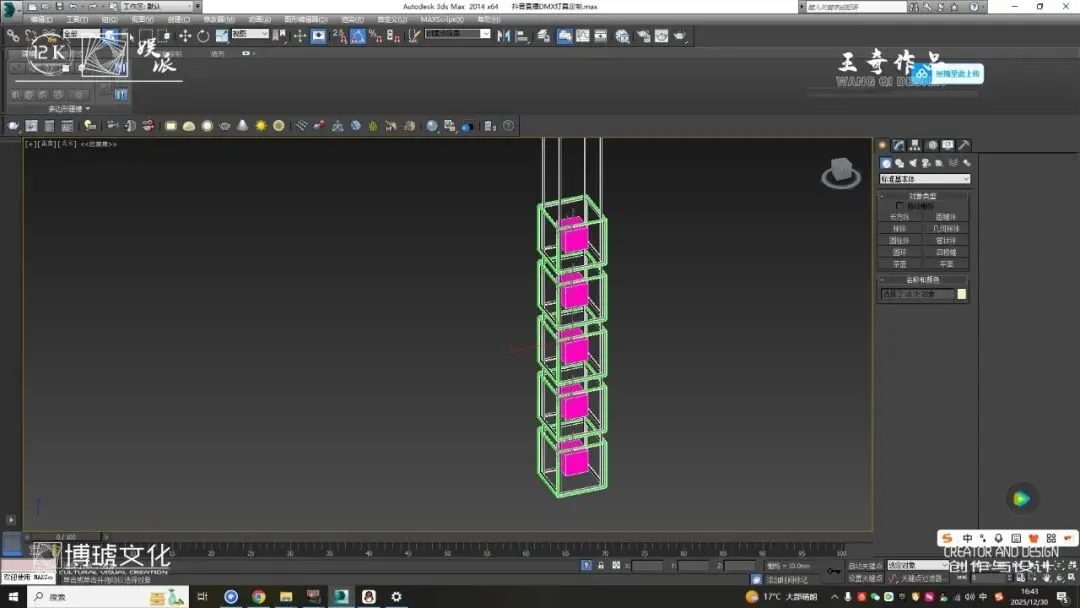
Task: Collapse the 对象类型 rollout
Action: pyautogui.click(x=923, y=196)
